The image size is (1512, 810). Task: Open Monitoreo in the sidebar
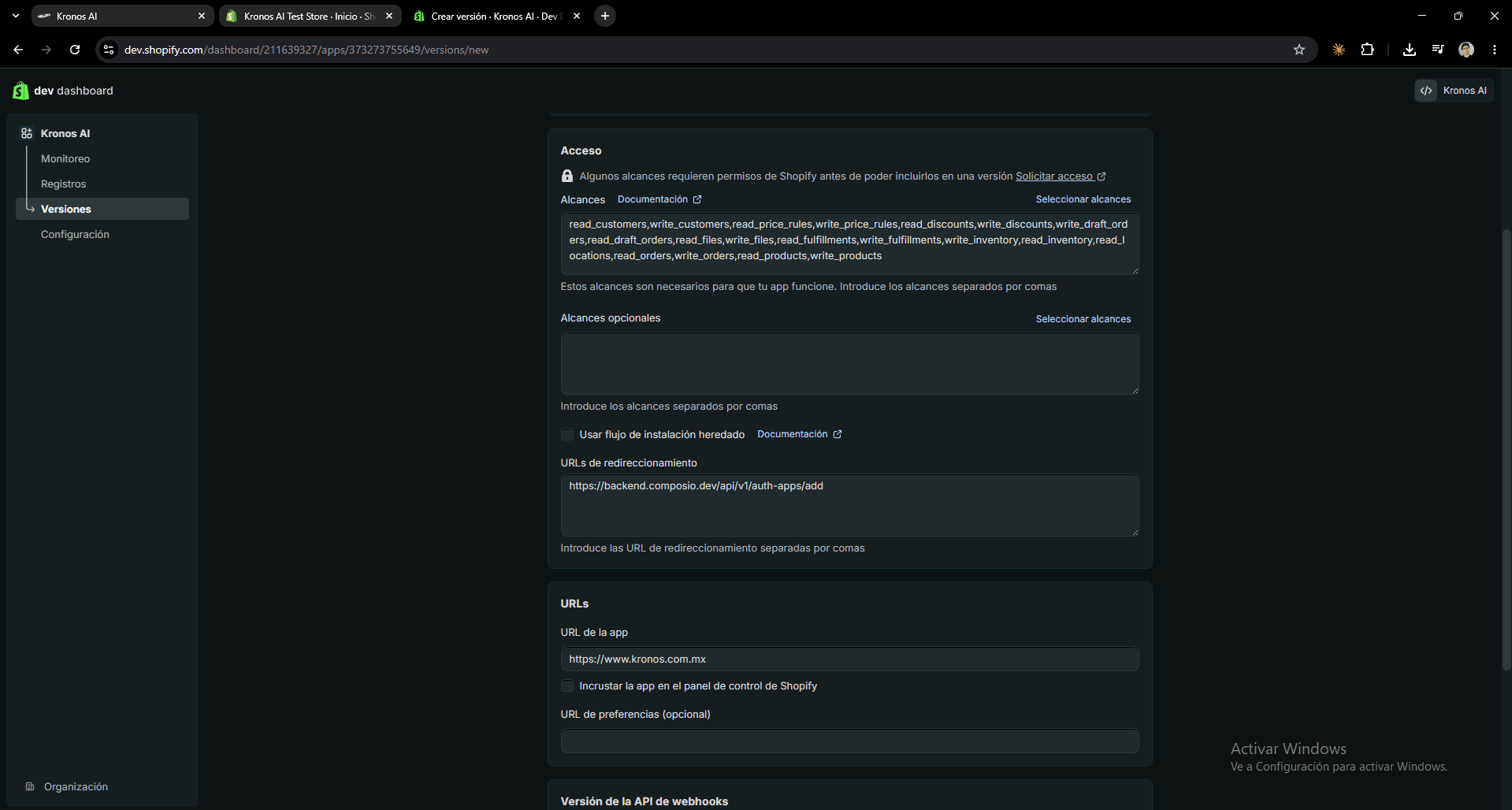point(65,158)
